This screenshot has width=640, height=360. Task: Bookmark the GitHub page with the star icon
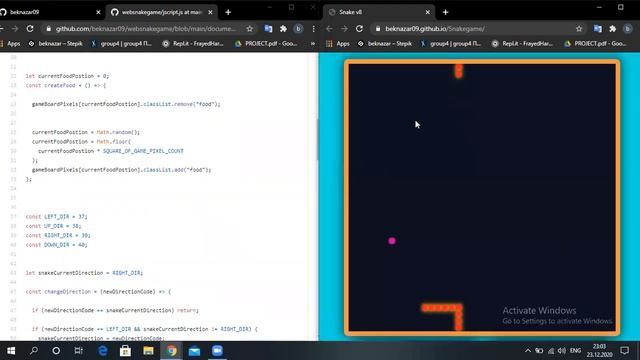(x=249, y=29)
